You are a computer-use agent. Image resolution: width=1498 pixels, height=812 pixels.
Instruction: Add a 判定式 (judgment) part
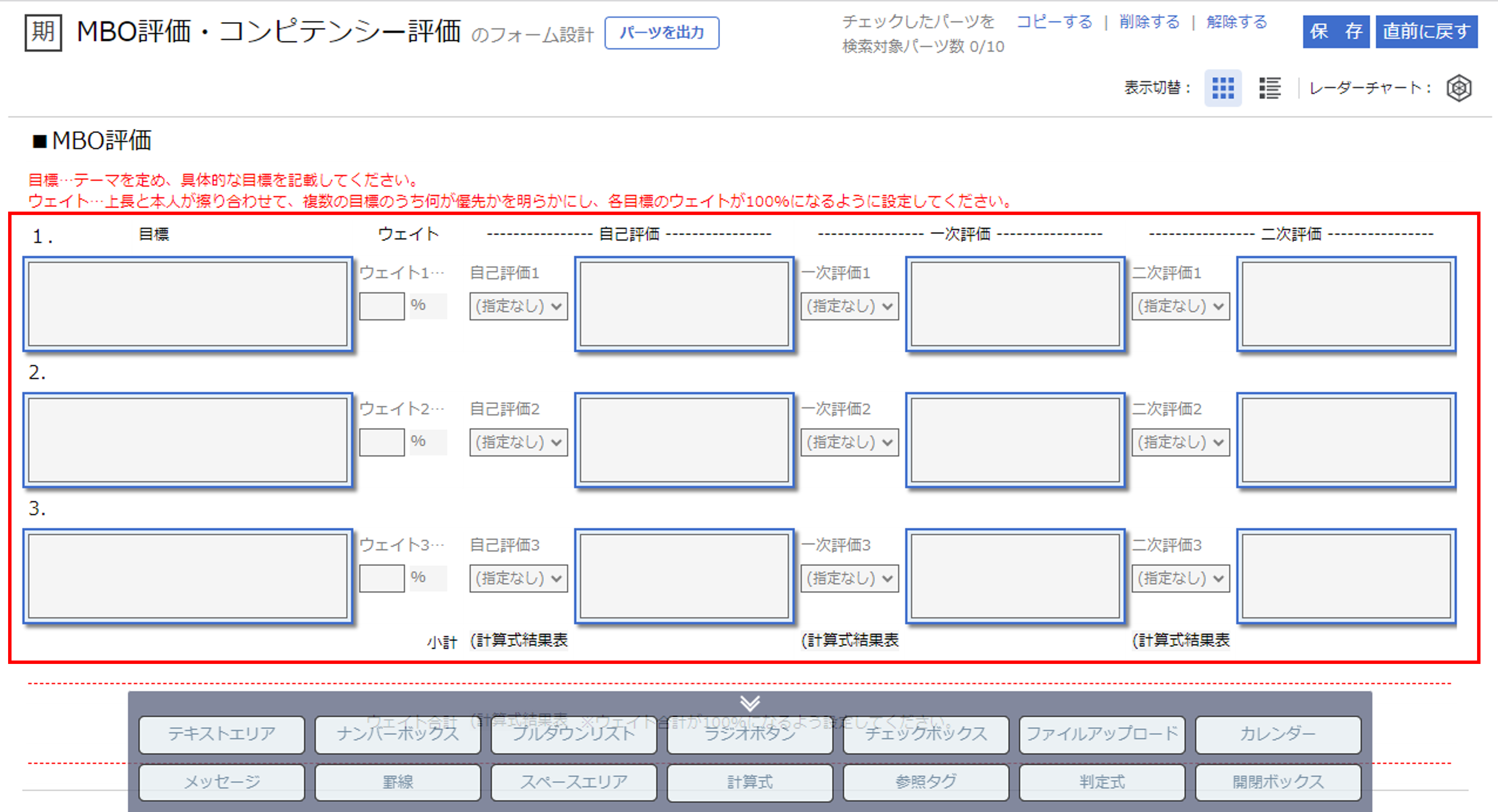click(x=1102, y=782)
